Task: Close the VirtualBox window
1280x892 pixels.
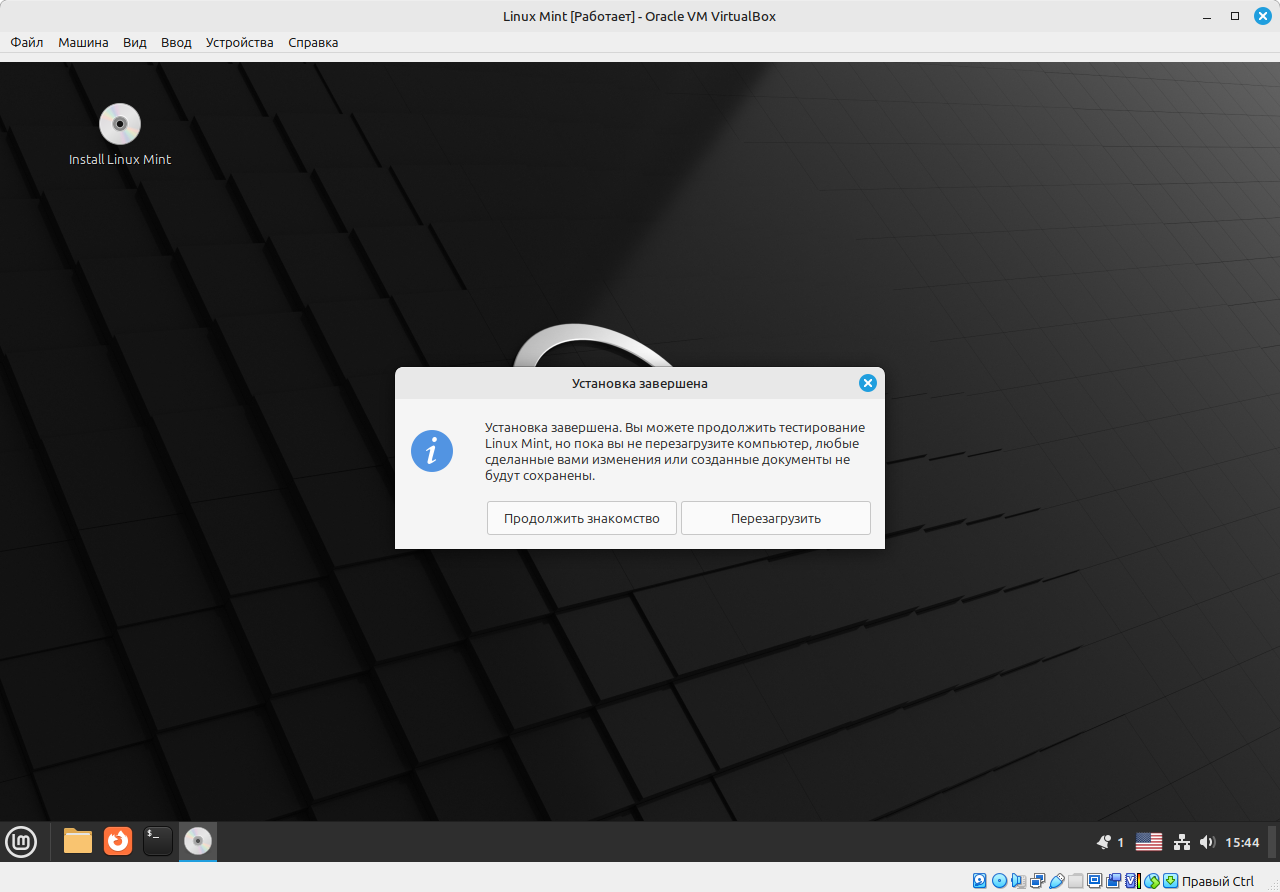Action: pyautogui.click(x=1262, y=16)
